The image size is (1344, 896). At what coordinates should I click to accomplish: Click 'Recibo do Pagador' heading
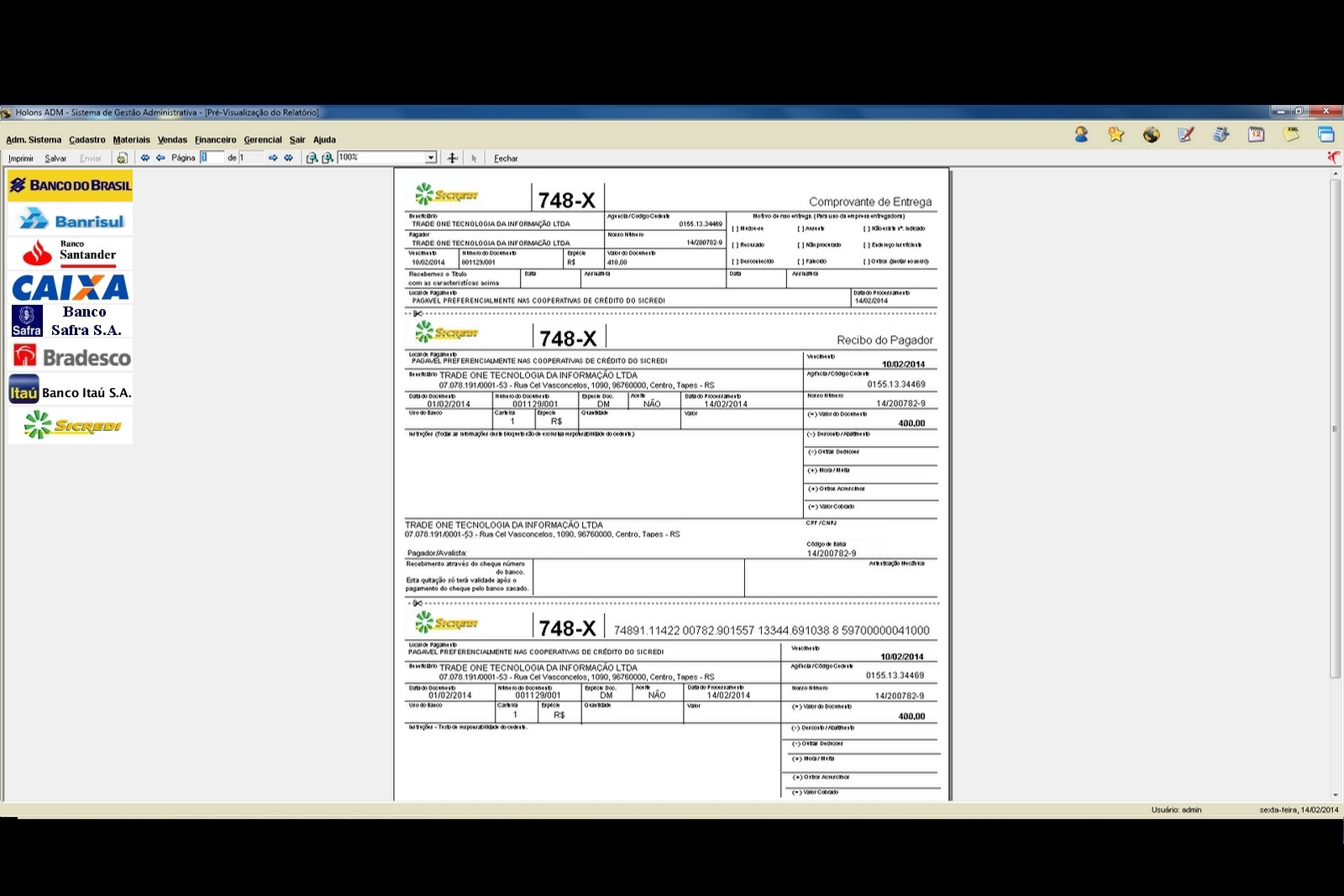[885, 340]
